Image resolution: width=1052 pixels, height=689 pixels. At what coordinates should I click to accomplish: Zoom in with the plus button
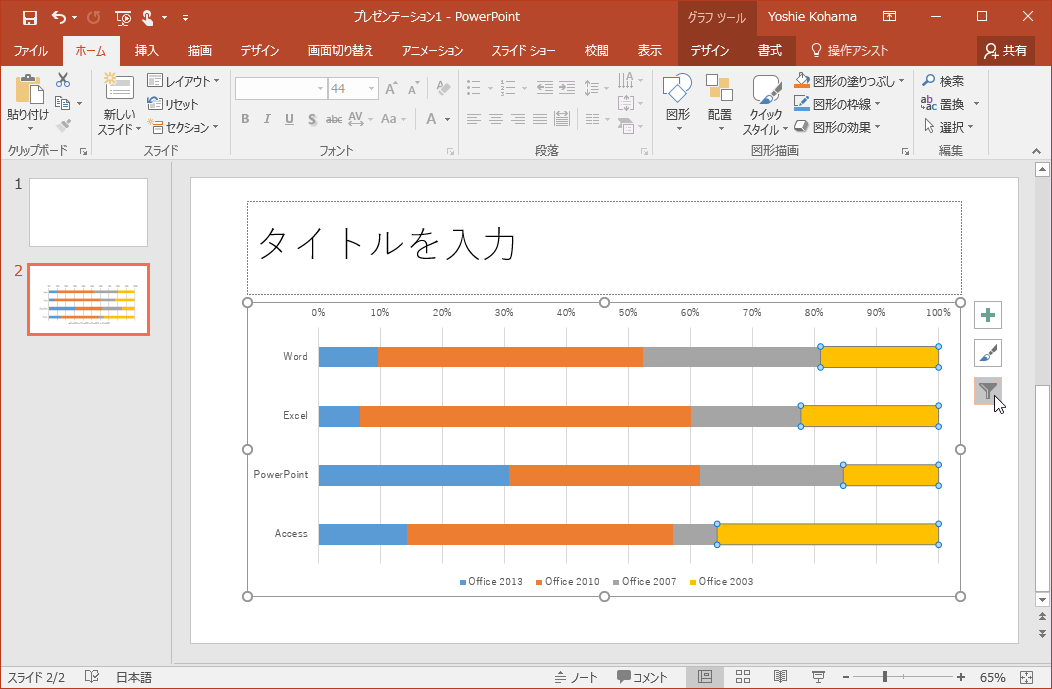[x=961, y=677]
